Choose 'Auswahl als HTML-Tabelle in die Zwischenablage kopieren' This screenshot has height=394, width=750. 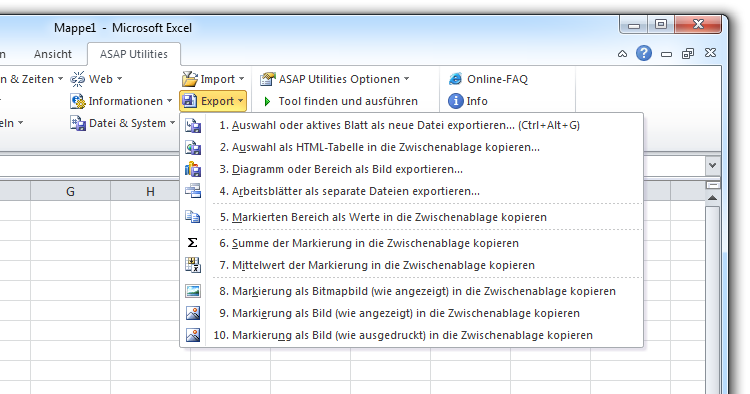tap(412, 147)
